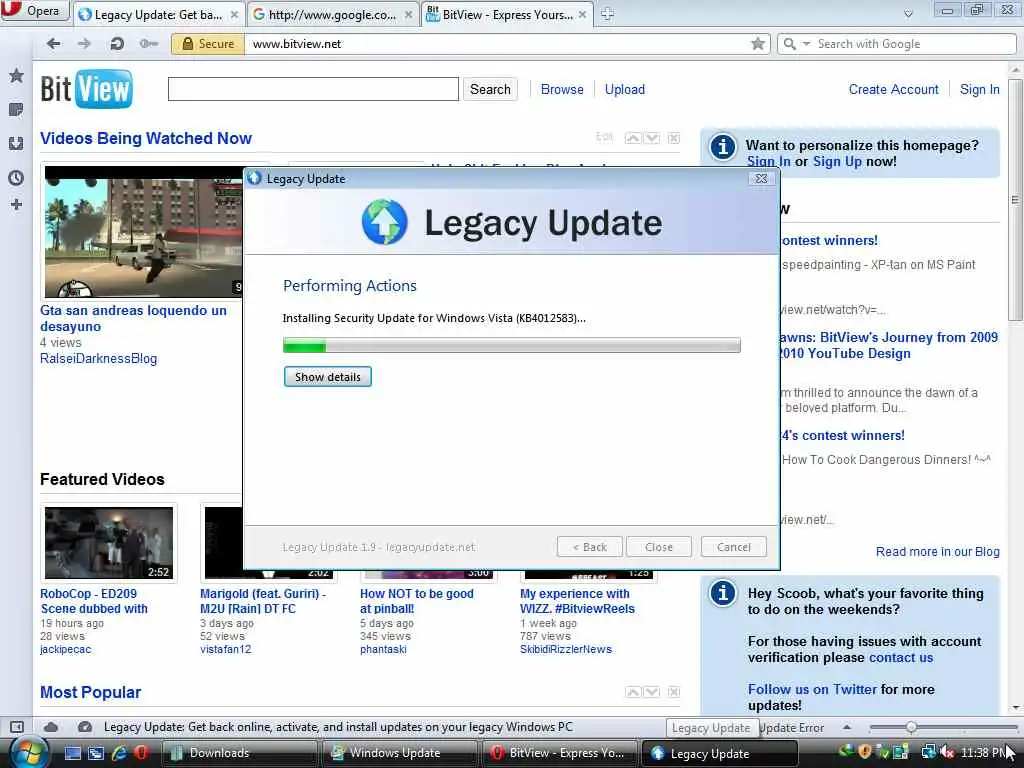The width and height of the screenshot is (1024, 768).
Task: Open RalseiDarknessBlog channel link
Action: click(x=99, y=359)
